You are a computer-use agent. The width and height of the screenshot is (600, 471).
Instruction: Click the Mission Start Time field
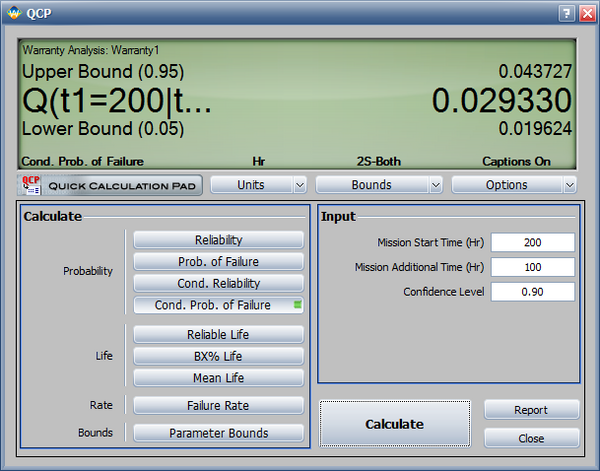(533, 242)
